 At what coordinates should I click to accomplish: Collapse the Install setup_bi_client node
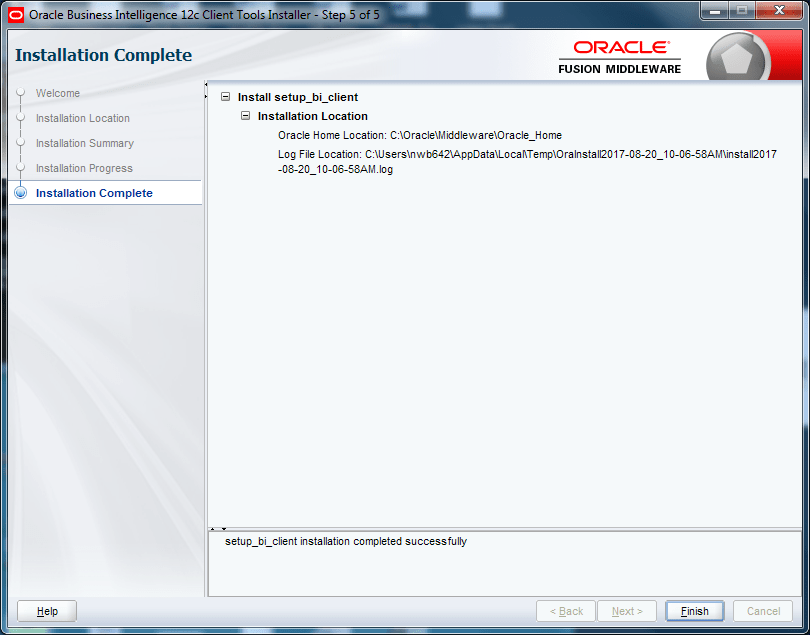coord(225,97)
